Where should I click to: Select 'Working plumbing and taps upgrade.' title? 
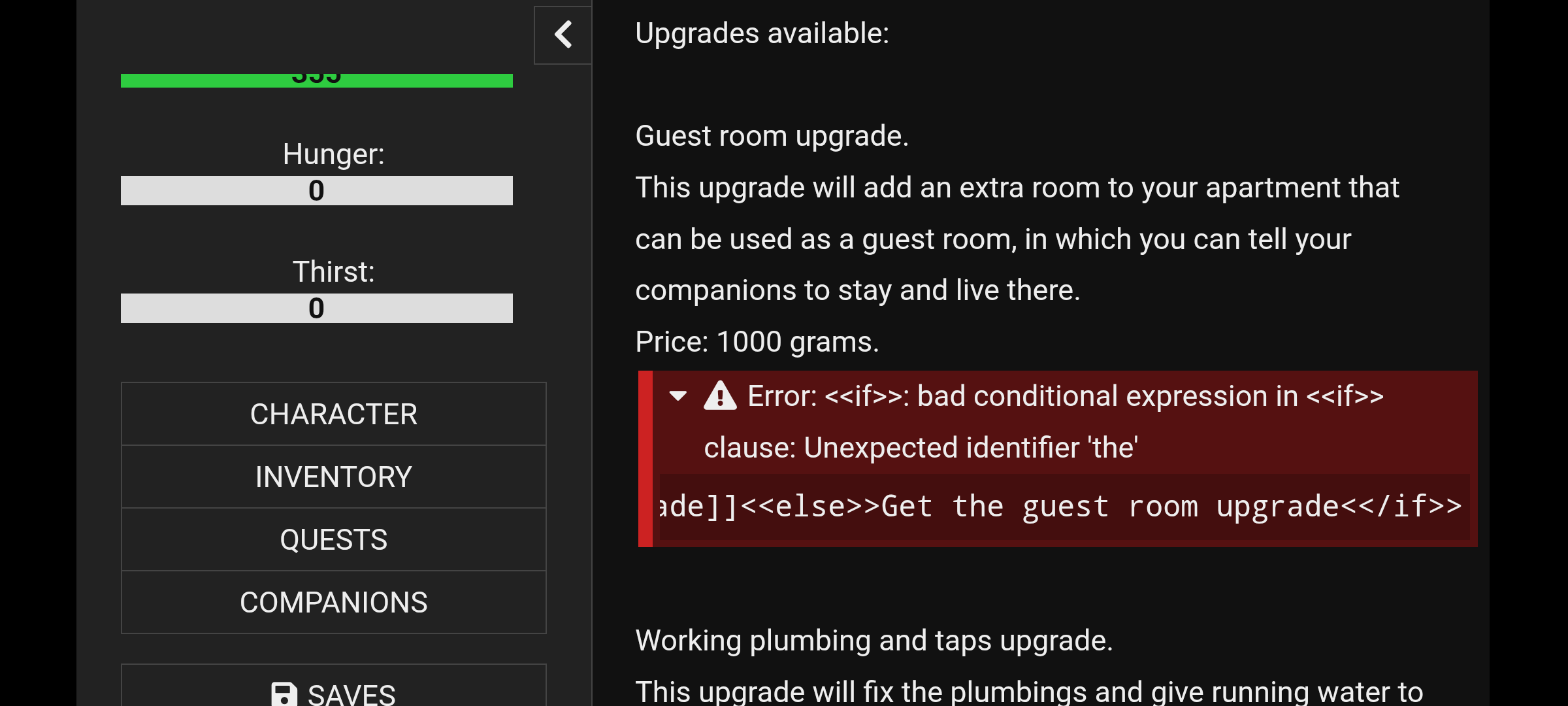pos(874,641)
